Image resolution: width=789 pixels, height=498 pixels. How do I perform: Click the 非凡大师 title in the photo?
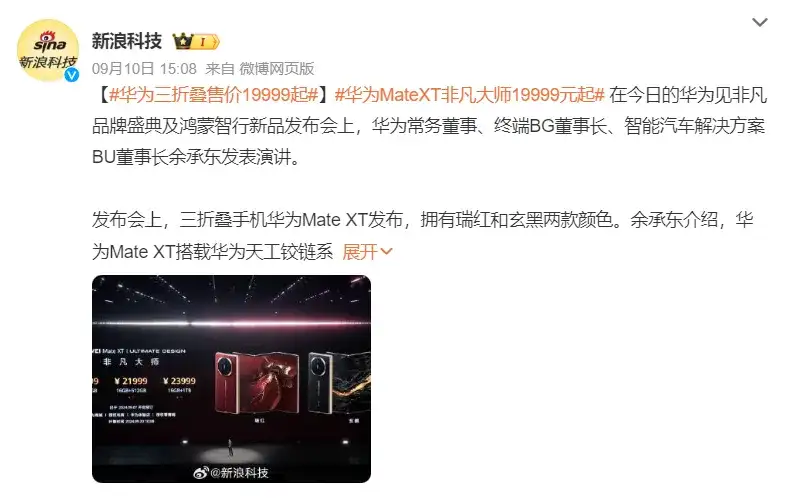click(x=131, y=362)
